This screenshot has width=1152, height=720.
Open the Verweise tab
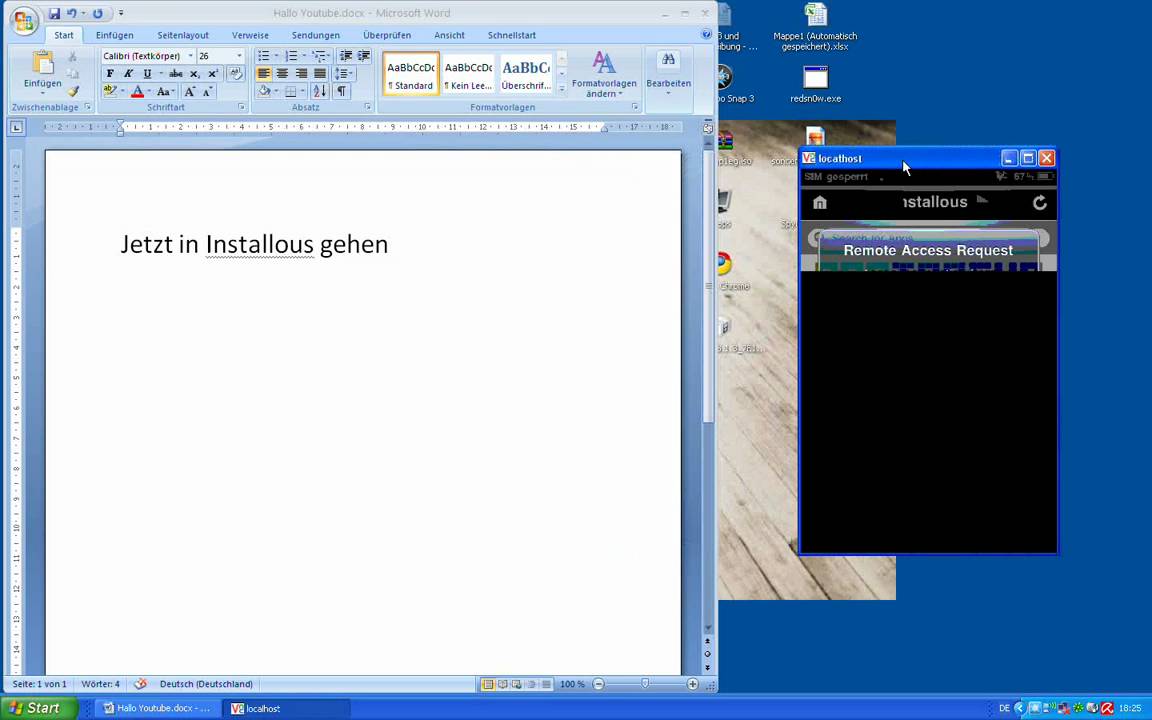251,35
